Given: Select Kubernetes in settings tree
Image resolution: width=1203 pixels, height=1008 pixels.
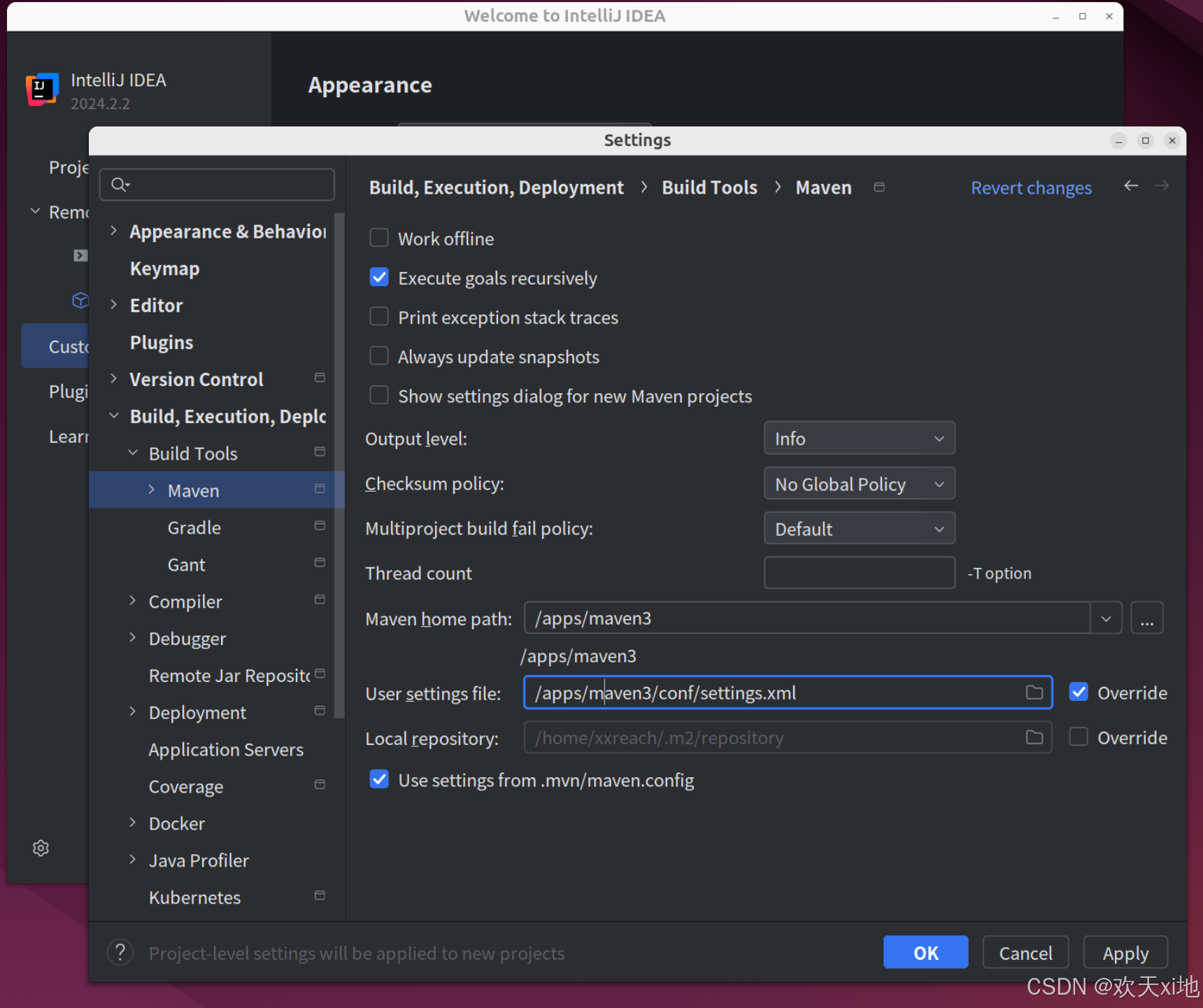Looking at the screenshot, I should coord(194,897).
